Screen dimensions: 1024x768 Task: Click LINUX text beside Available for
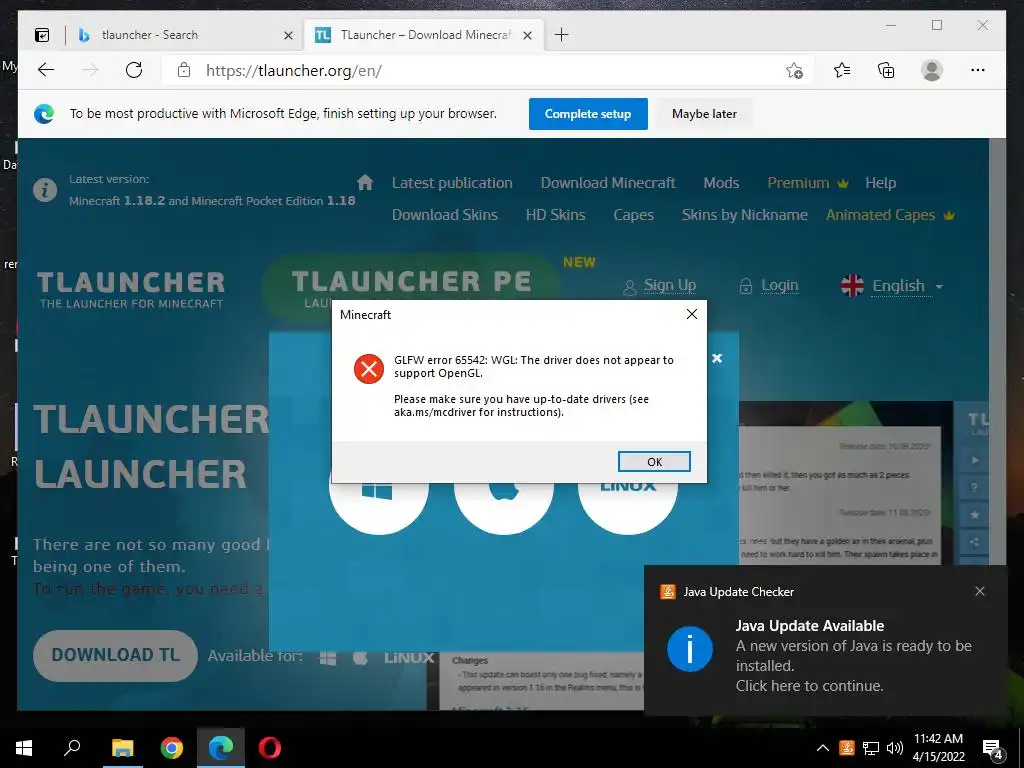409,658
